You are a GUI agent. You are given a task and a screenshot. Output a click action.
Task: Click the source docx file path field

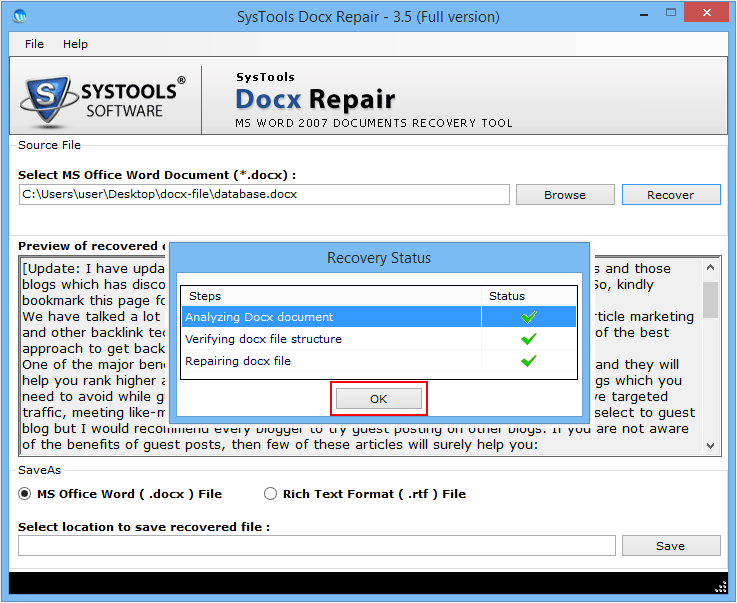[264, 195]
